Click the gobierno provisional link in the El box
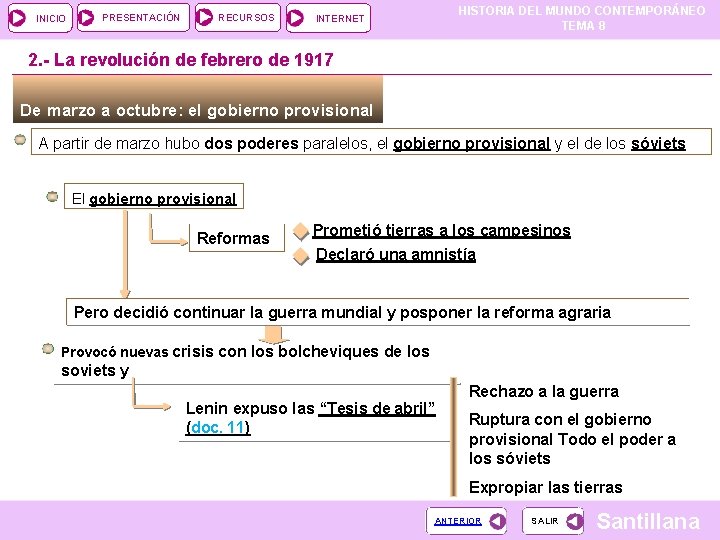 [163, 199]
